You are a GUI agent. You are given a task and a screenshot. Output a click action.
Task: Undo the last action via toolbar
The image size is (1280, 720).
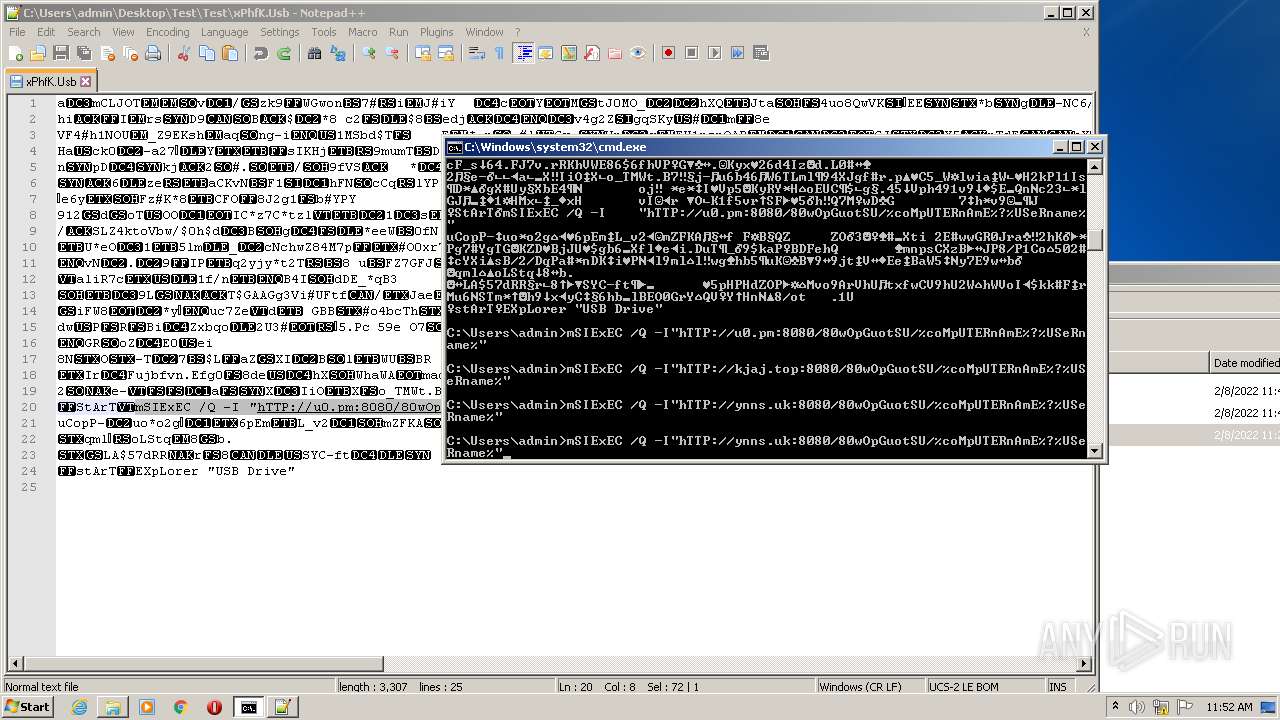[261, 53]
